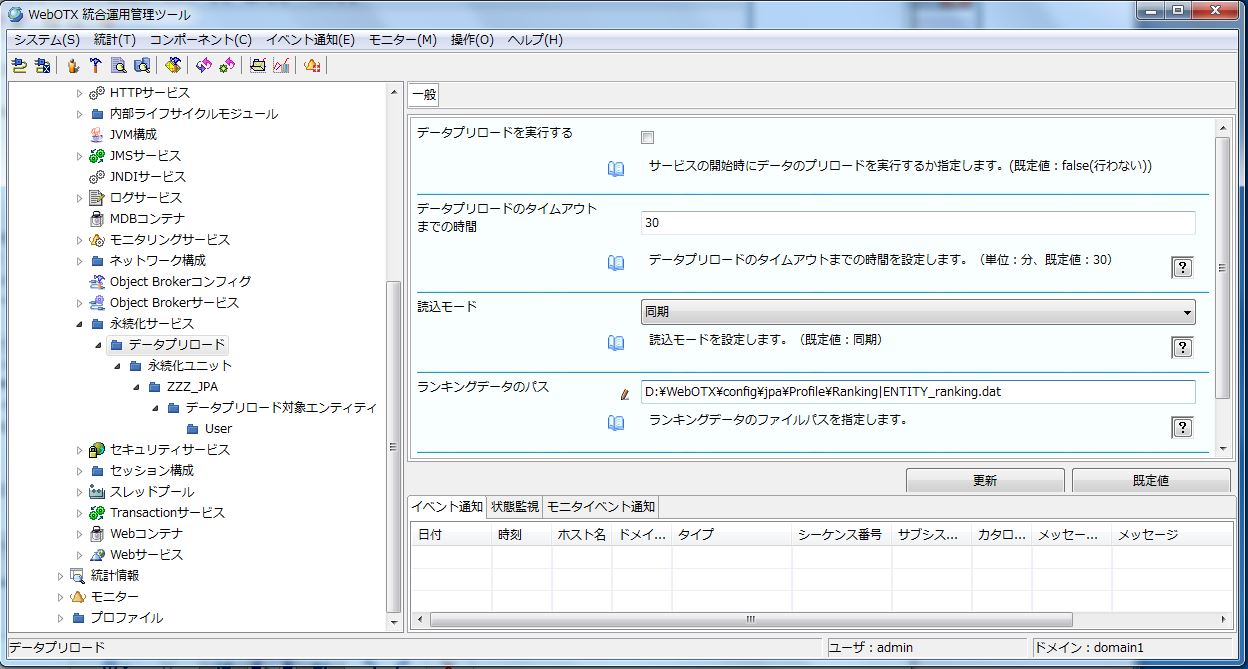
Task: Click the ? help icon for ランキングデータのパス
Action: click(1182, 427)
